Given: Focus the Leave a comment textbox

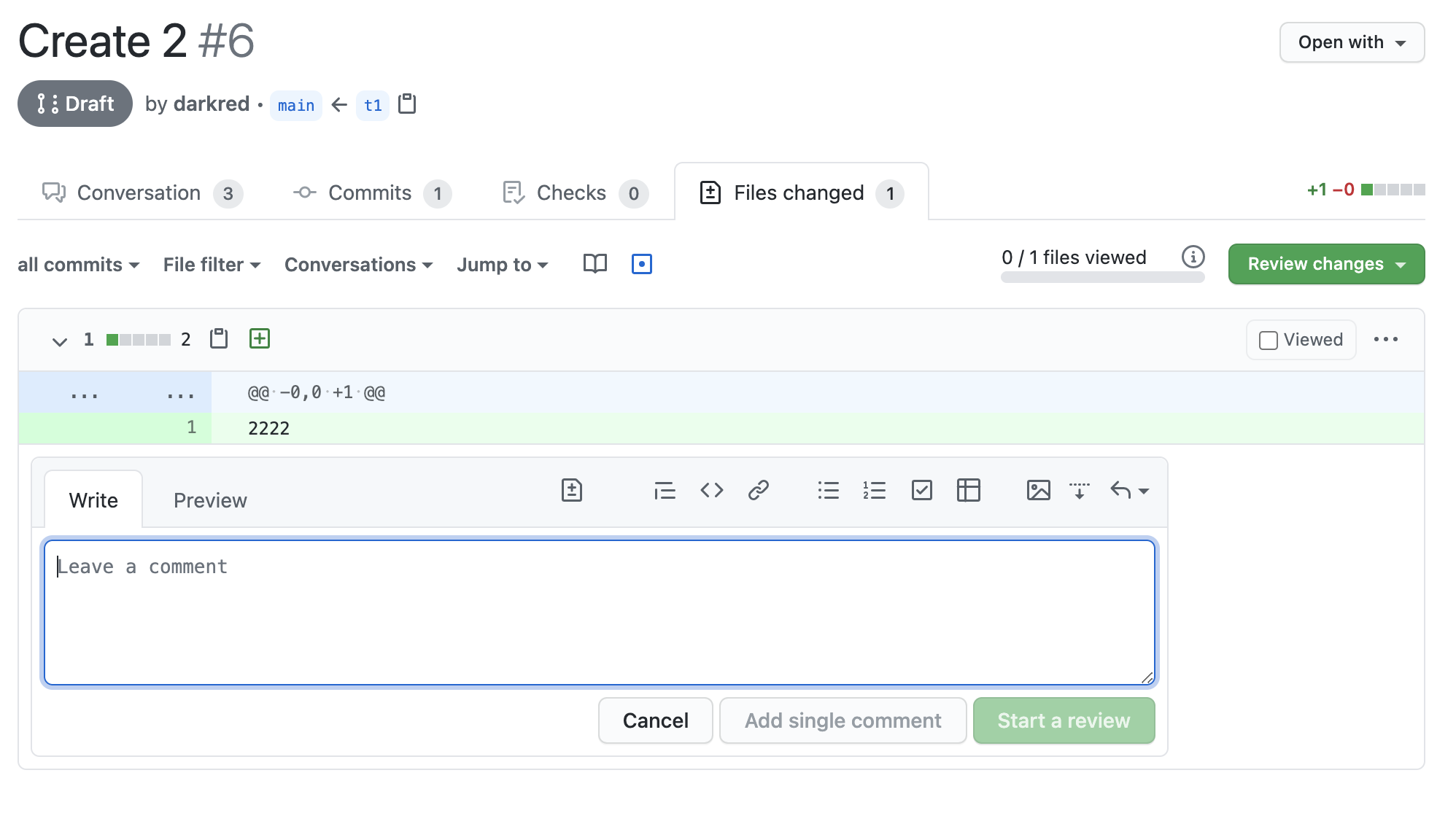Looking at the screenshot, I should click(598, 613).
